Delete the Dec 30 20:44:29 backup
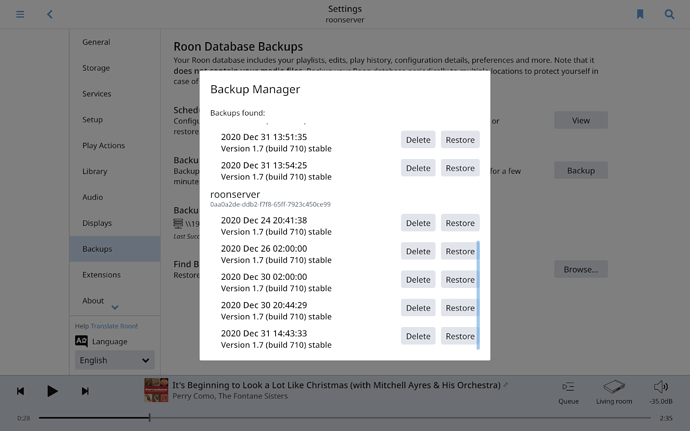 click(x=418, y=307)
